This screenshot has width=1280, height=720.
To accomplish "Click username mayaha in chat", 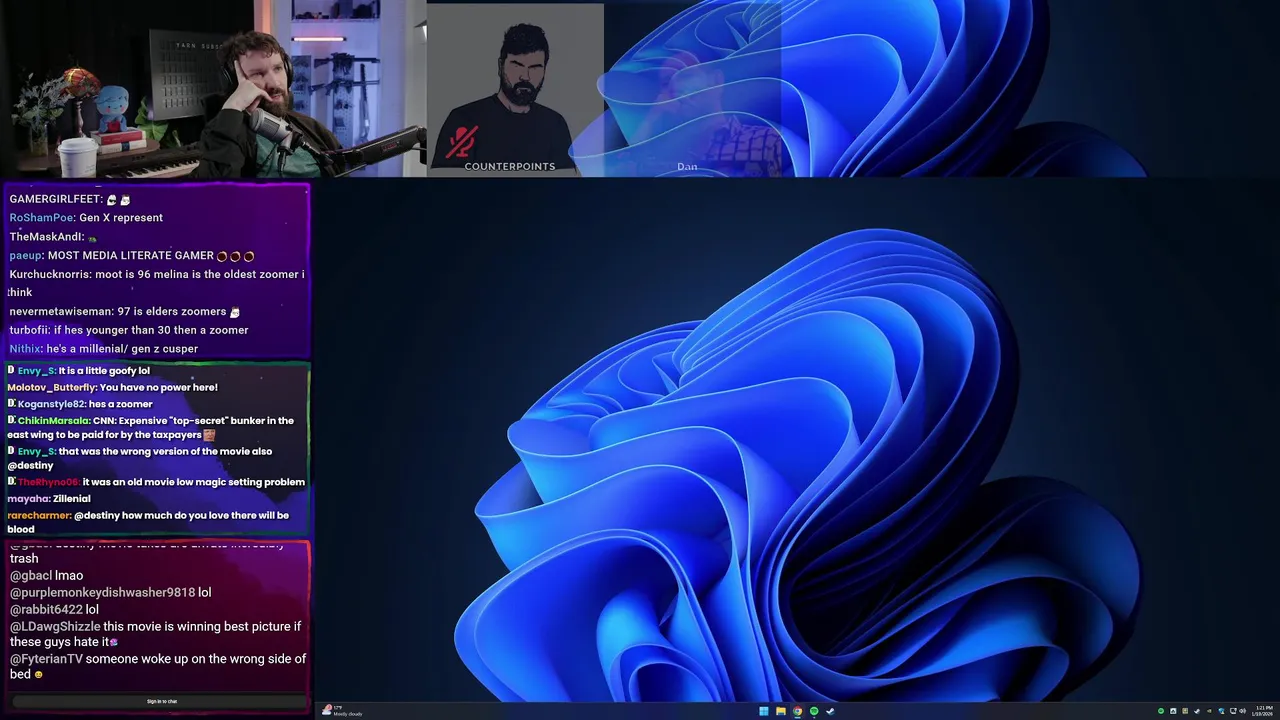I will point(29,498).
